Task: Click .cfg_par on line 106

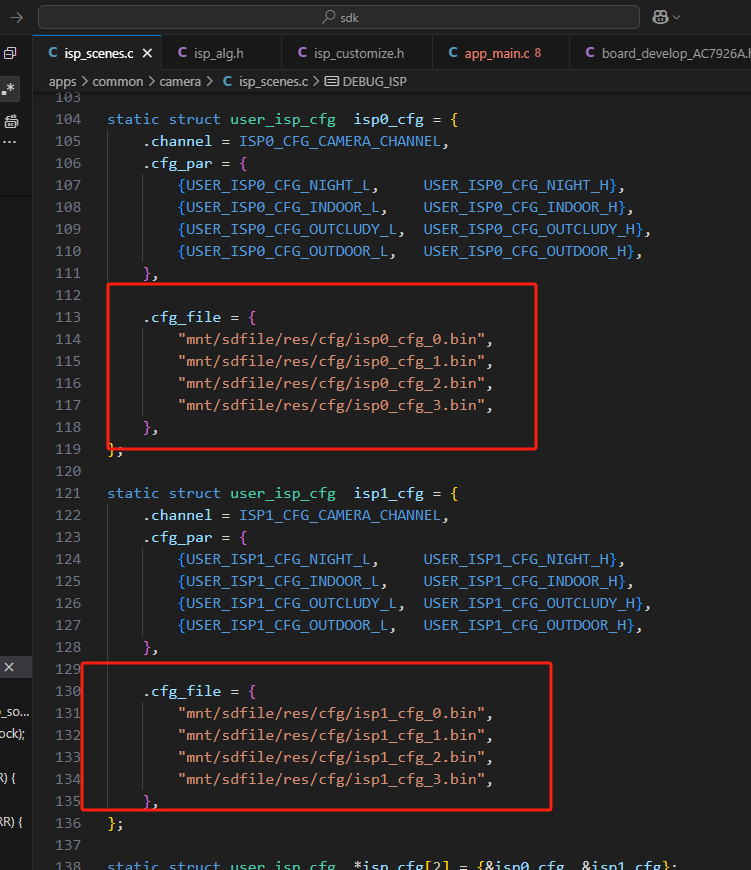Action: pyautogui.click(x=177, y=164)
